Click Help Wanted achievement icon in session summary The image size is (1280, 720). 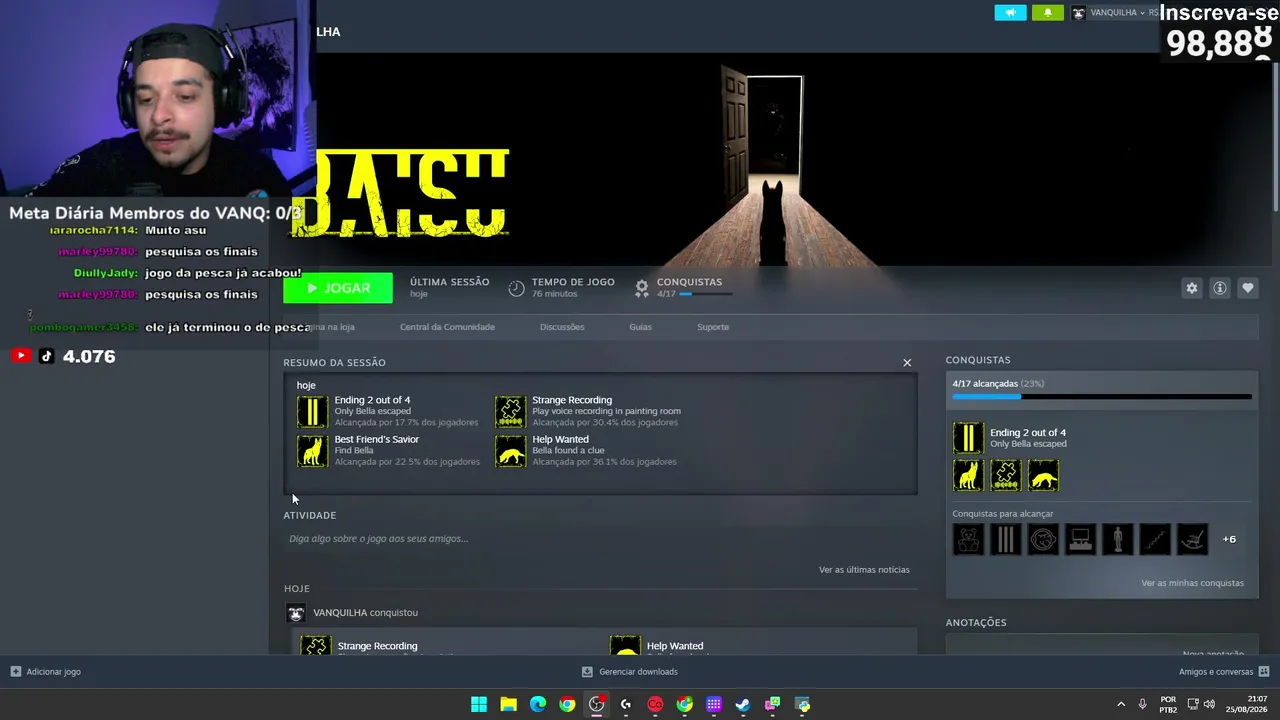tap(510, 451)
